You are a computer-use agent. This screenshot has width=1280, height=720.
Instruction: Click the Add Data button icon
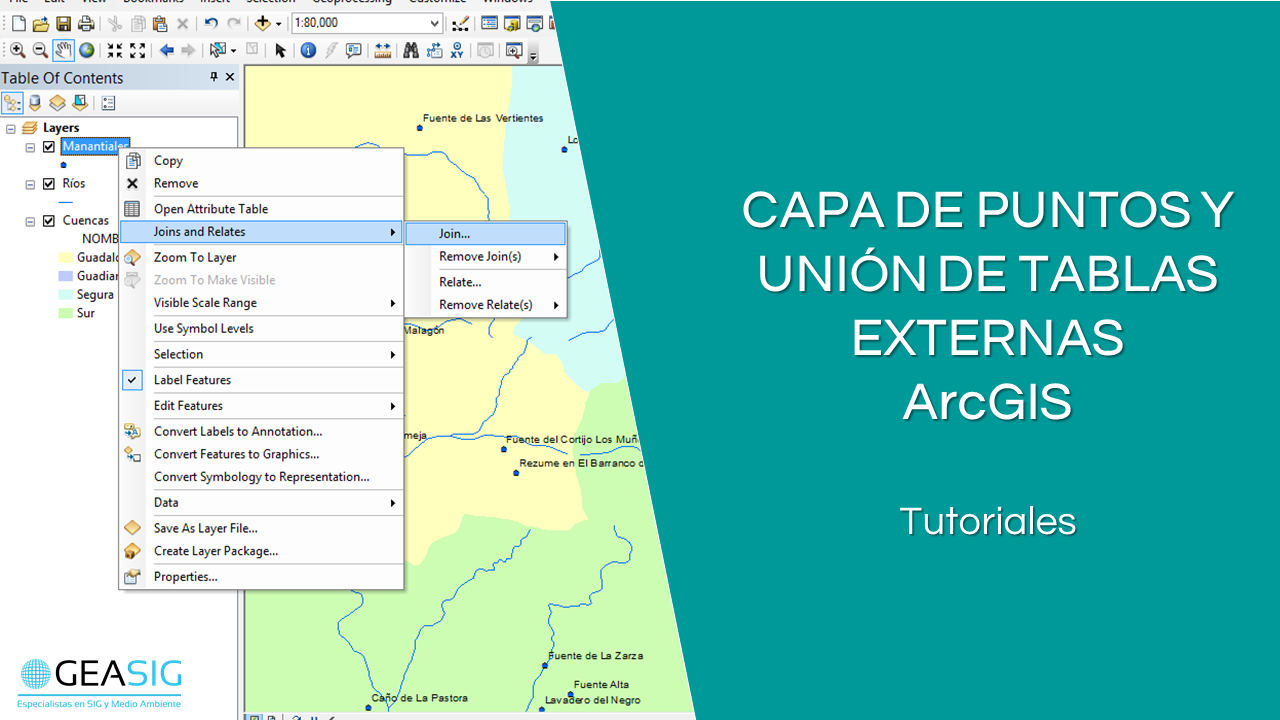tap(263, 23)
